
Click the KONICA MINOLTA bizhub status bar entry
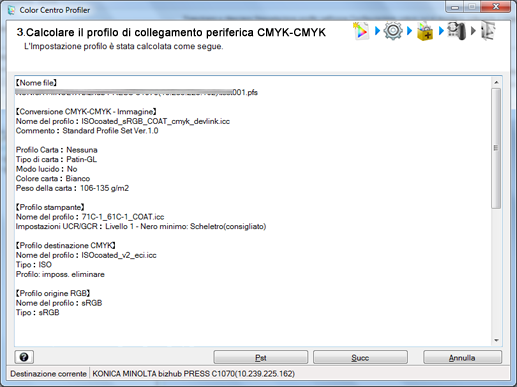[193, 374]
